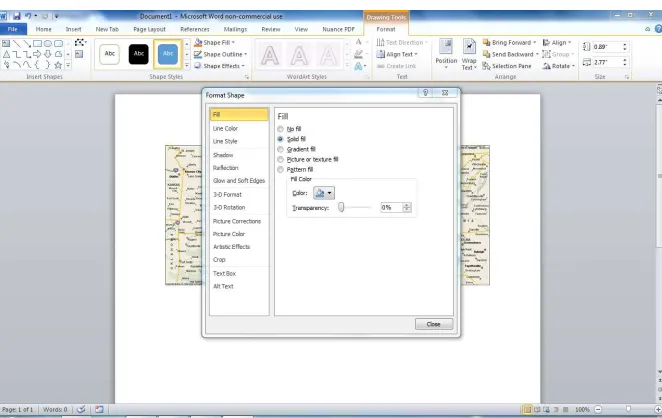Select the Arrow line shape

pos(27,43)
